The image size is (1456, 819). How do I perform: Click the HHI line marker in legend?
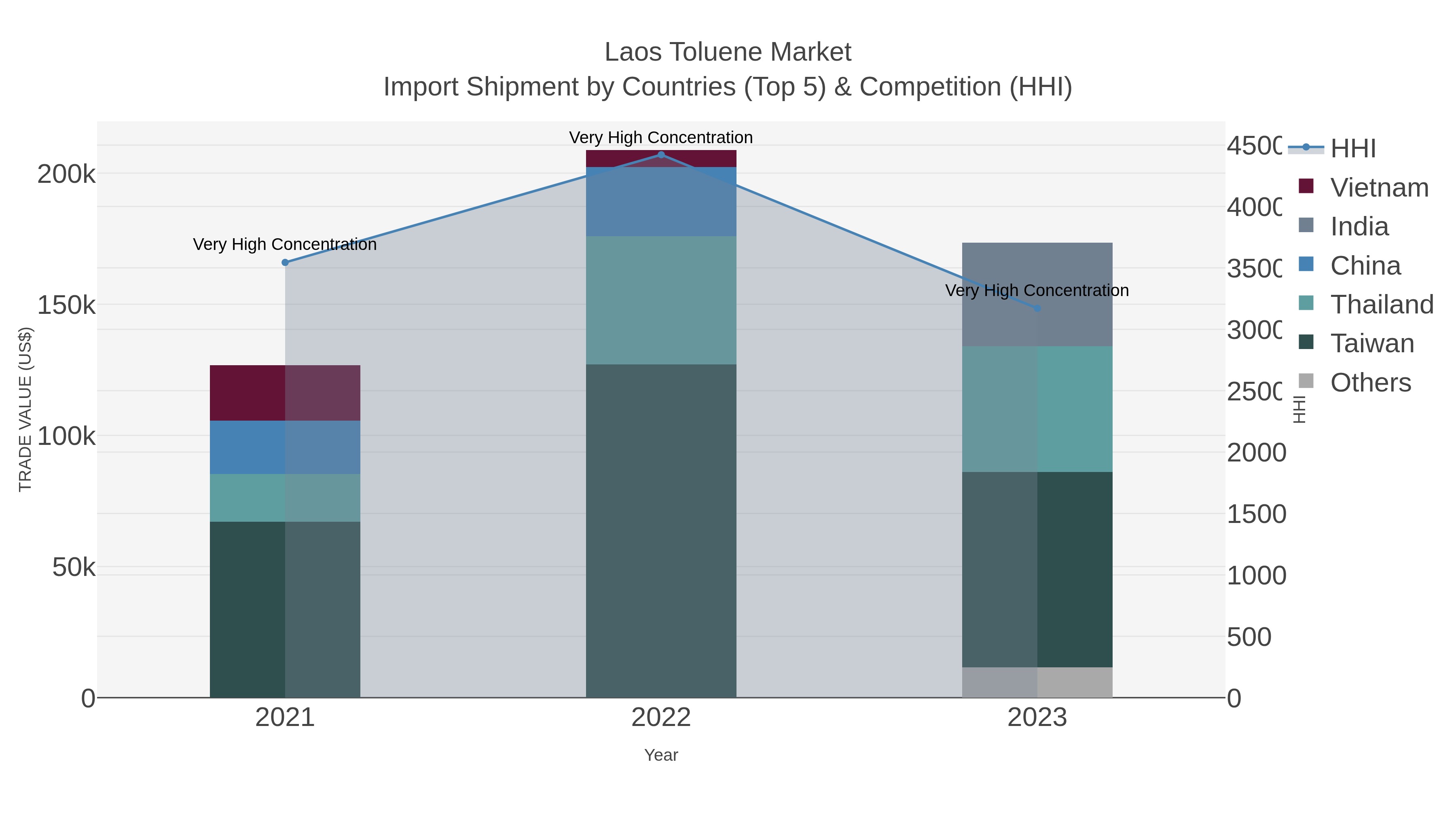coord(1306,147)
